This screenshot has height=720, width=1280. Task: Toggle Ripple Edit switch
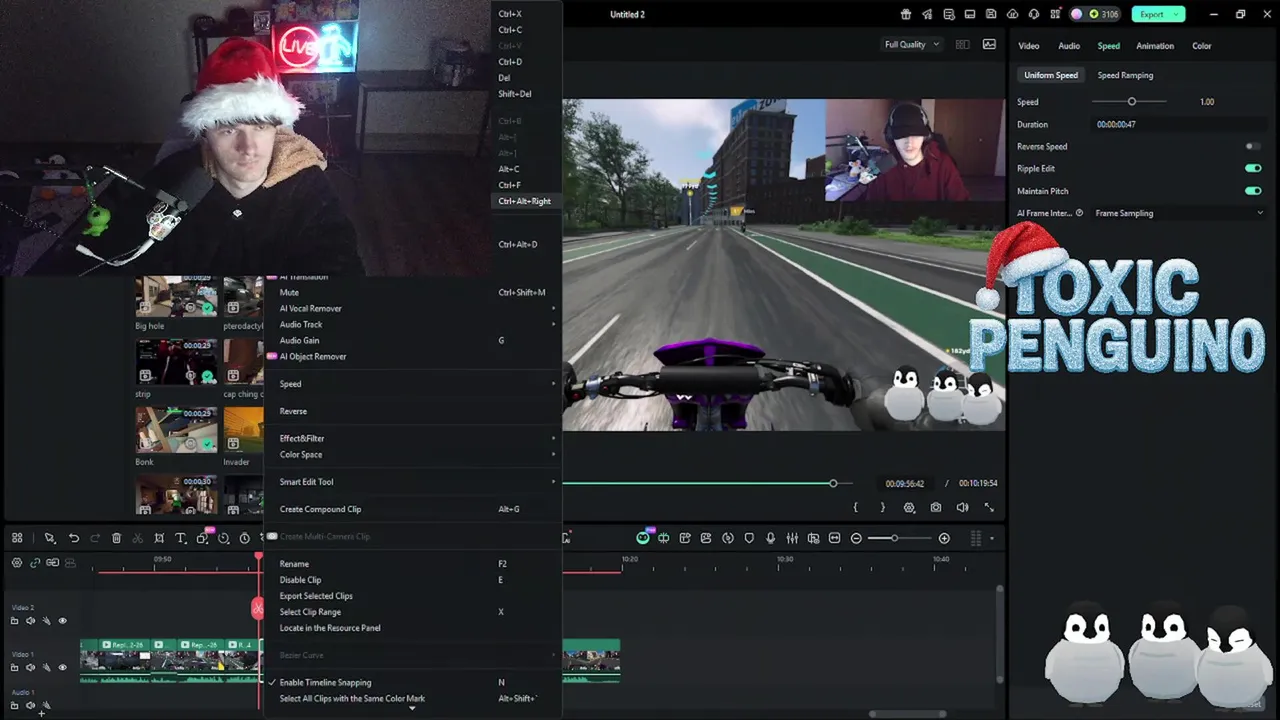click(x=1252, y=168)
